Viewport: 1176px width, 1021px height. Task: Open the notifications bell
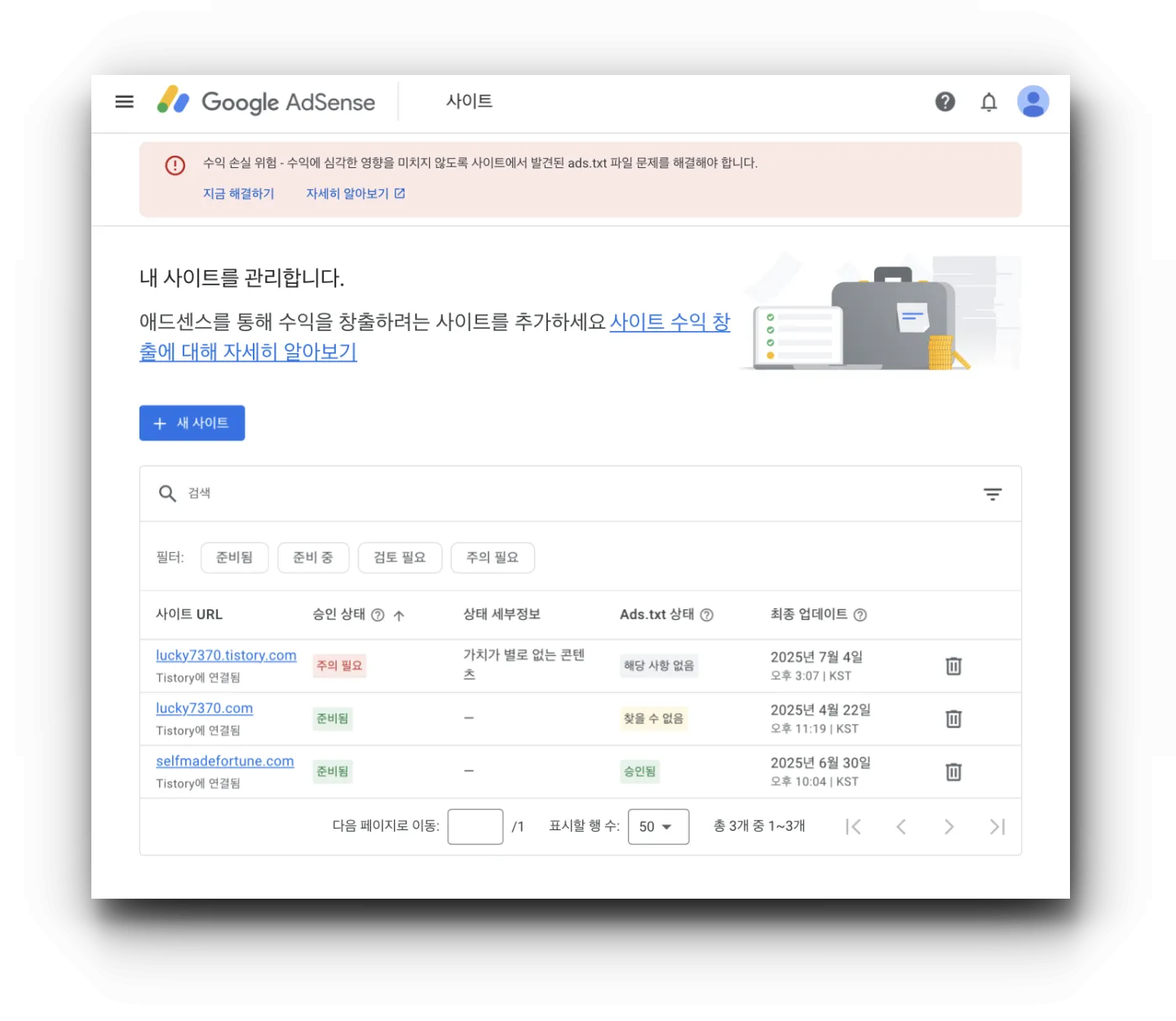point(988,102)
